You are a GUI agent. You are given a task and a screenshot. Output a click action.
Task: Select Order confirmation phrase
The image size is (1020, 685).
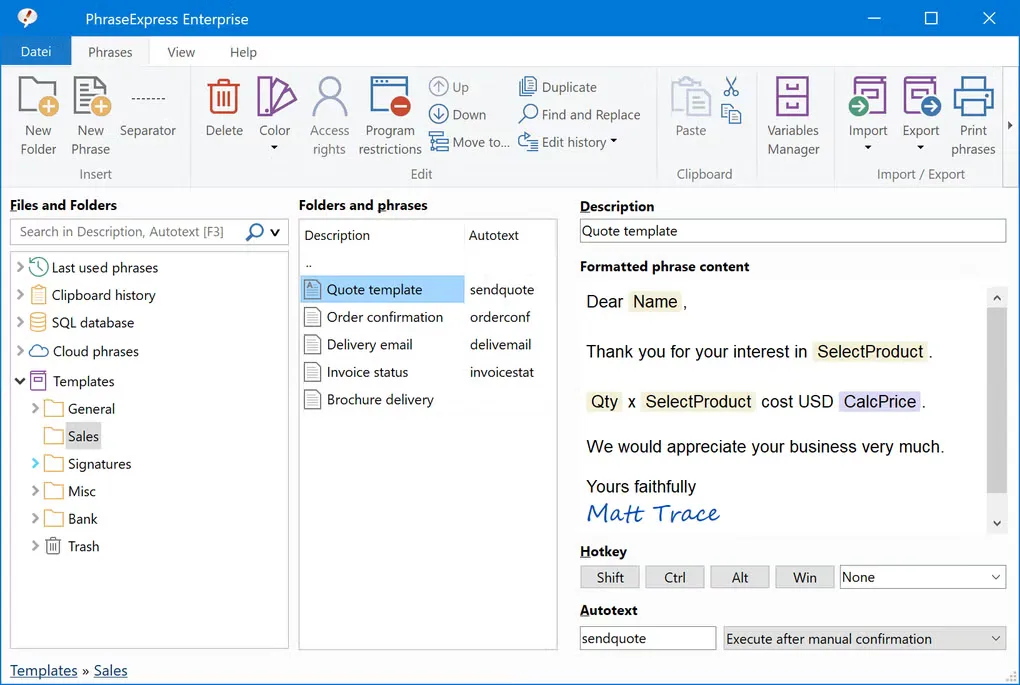(x=384, y=317)
